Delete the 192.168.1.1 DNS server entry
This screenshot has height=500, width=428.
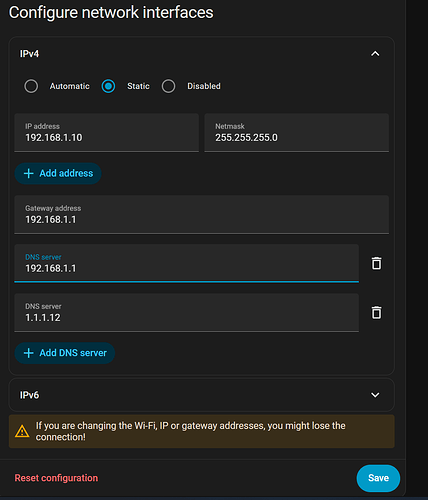point(376,263)
